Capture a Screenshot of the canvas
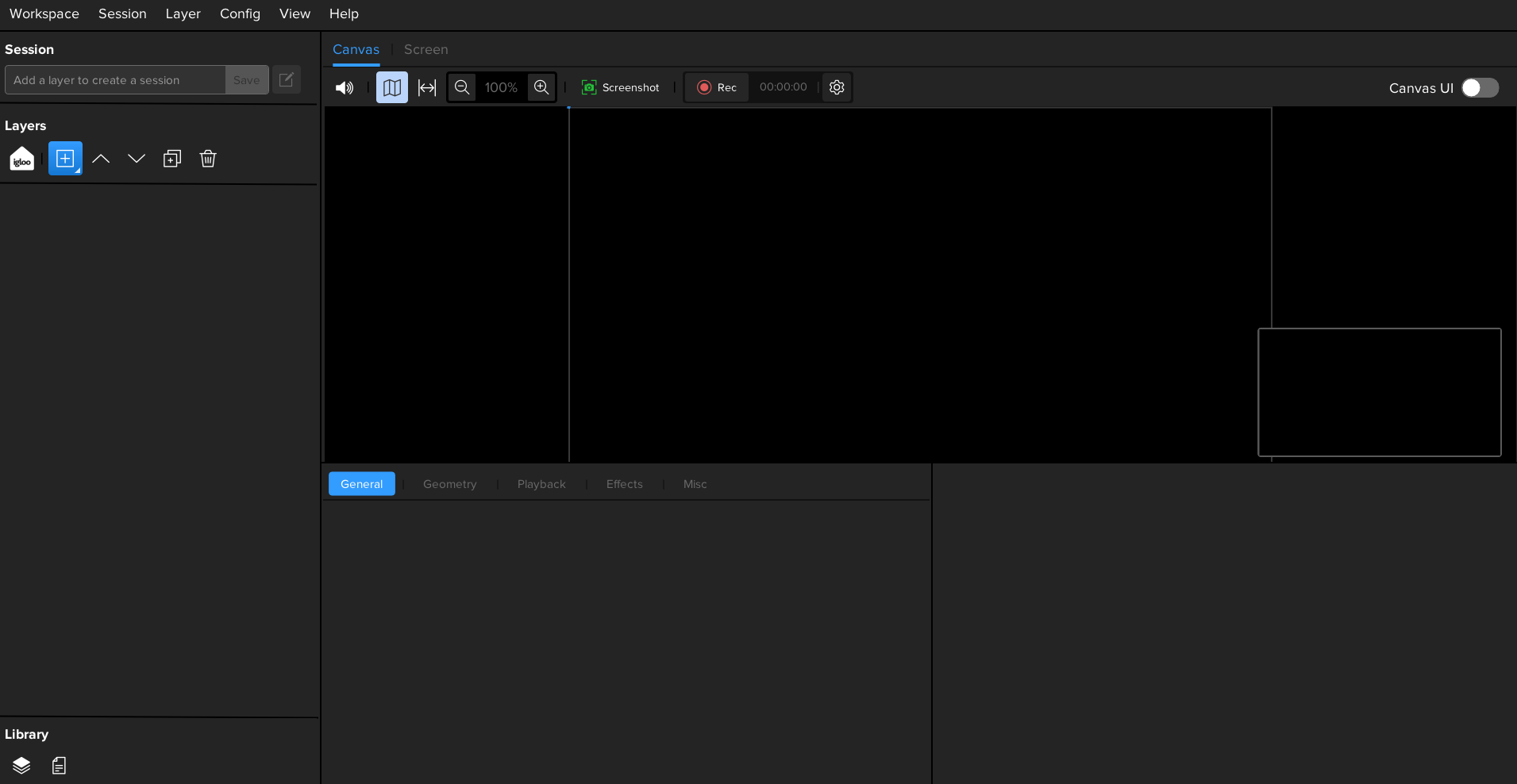This screenshot has width=1517, height=784. pos(620,87)
